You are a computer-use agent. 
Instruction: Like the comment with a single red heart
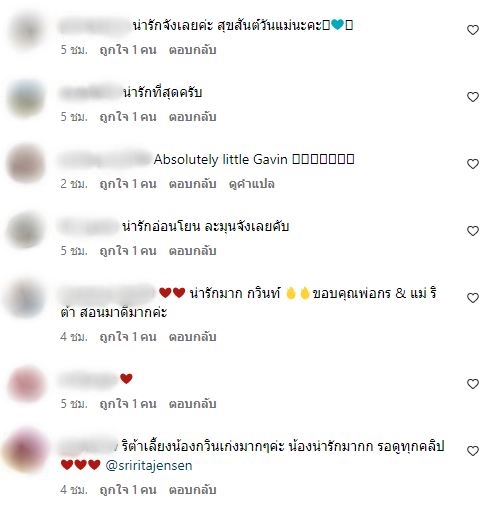tap(472, 384)
